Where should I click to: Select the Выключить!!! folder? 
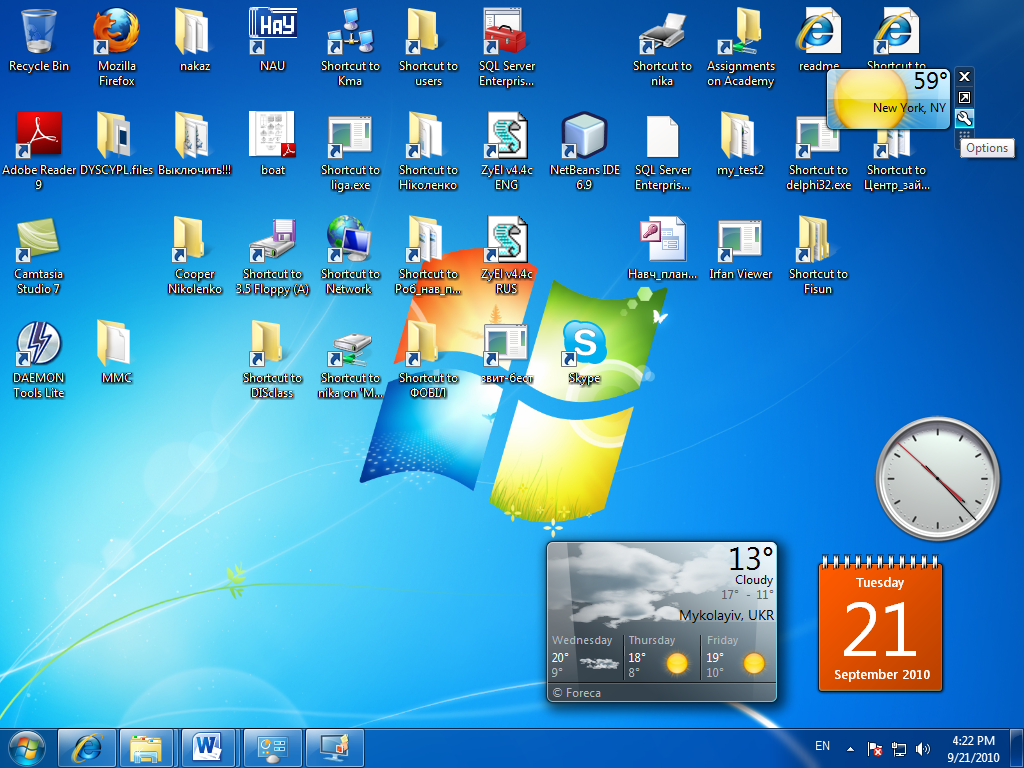195,144
